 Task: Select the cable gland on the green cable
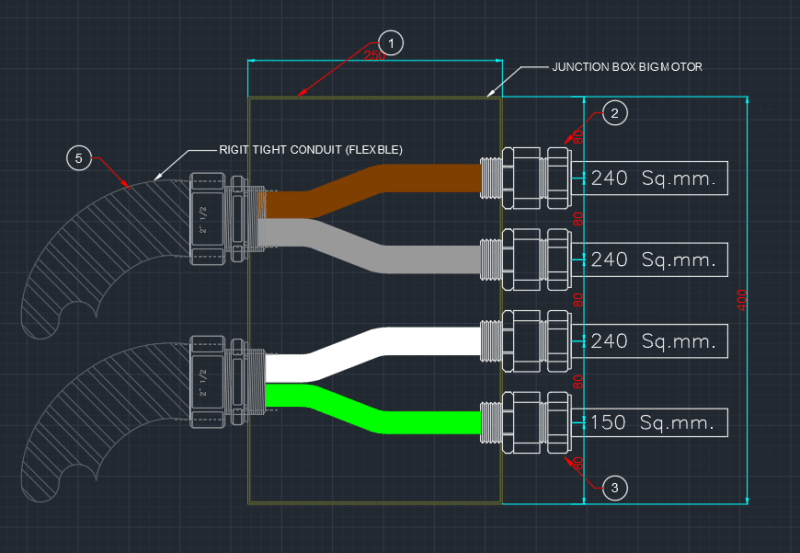pyautogui.click(x=526, y=422)
